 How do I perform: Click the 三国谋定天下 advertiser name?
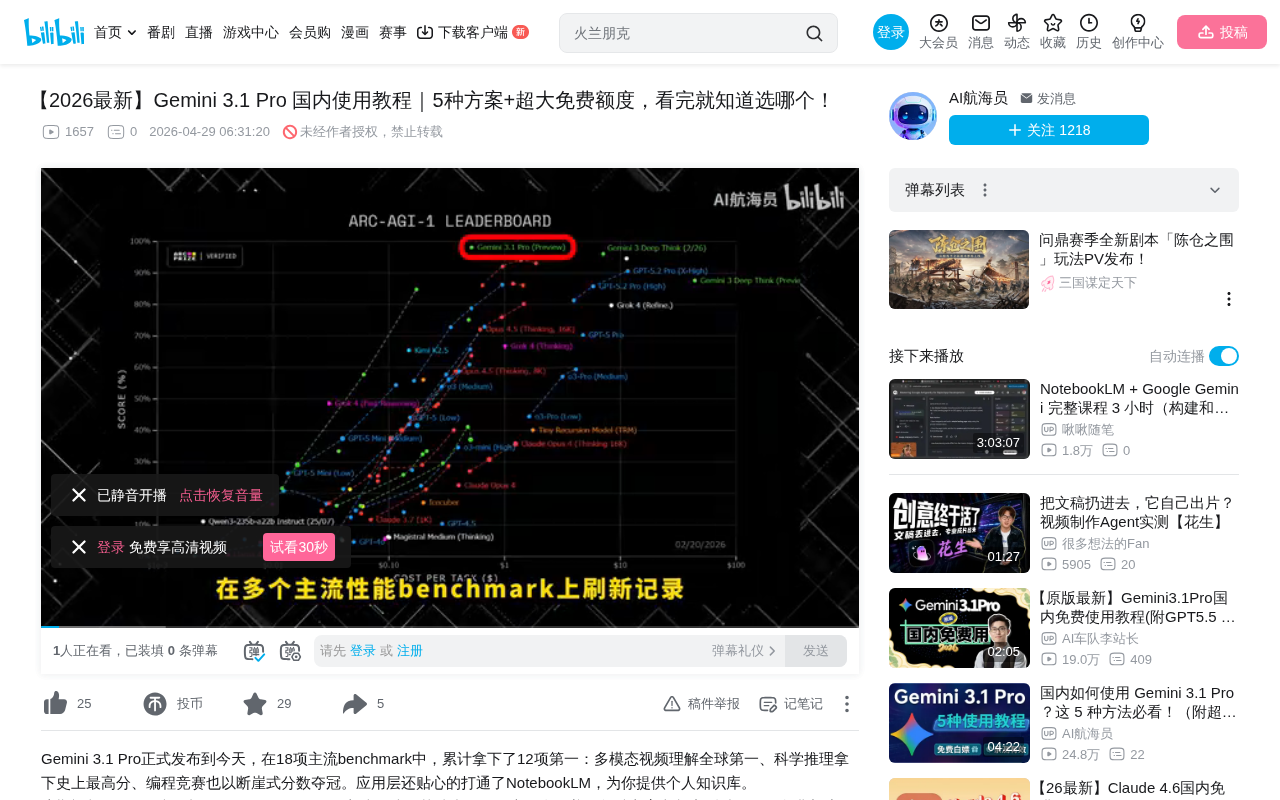point(1098,283)
